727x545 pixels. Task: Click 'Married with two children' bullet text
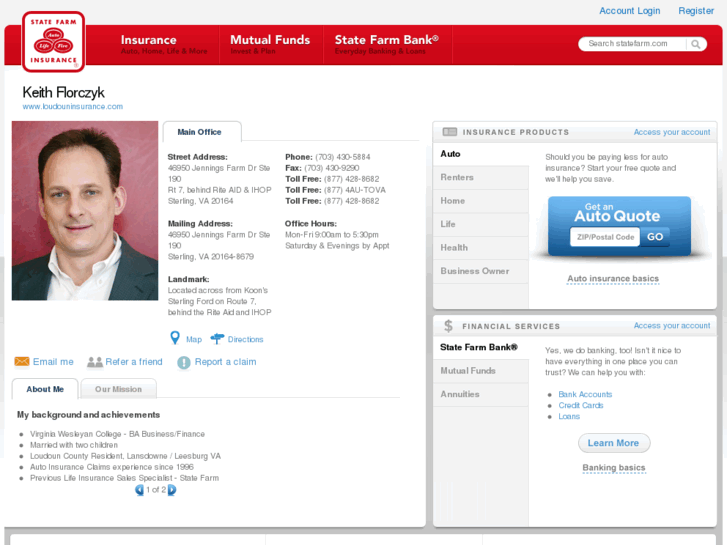(x=74, y=445)
